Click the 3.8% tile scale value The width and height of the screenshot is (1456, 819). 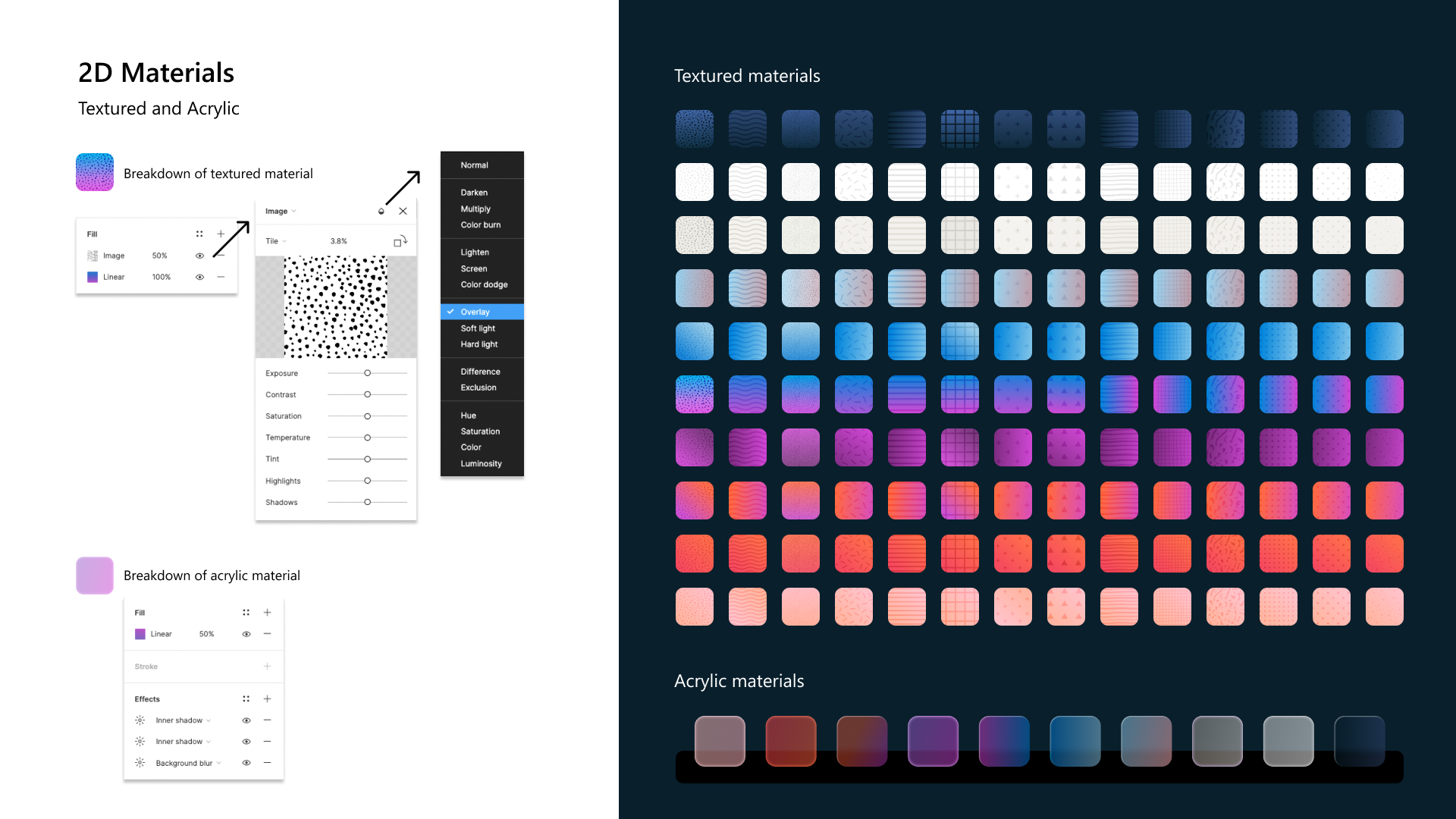click(x=338, y=241)
